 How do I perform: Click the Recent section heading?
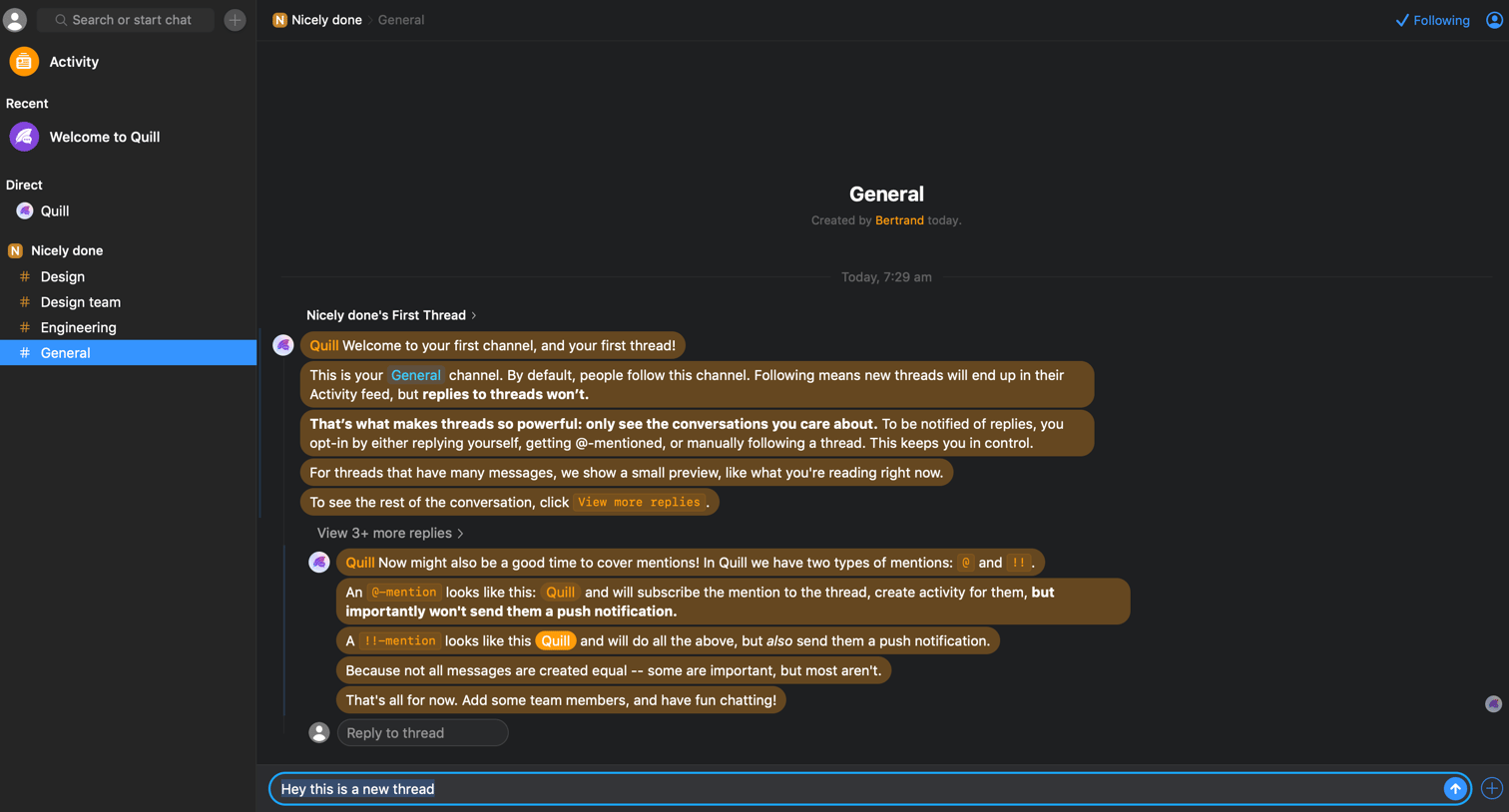tap(27, 104)
